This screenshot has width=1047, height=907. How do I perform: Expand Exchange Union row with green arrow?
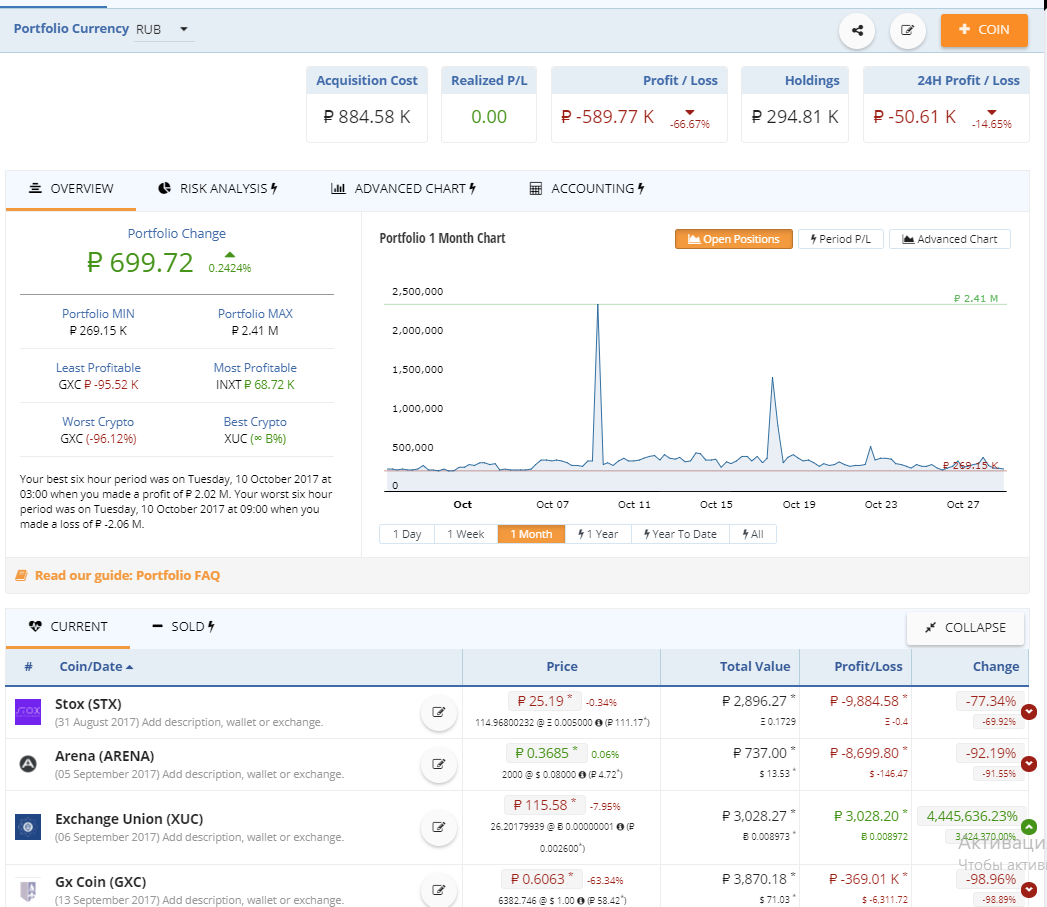tap(1029, 827)
